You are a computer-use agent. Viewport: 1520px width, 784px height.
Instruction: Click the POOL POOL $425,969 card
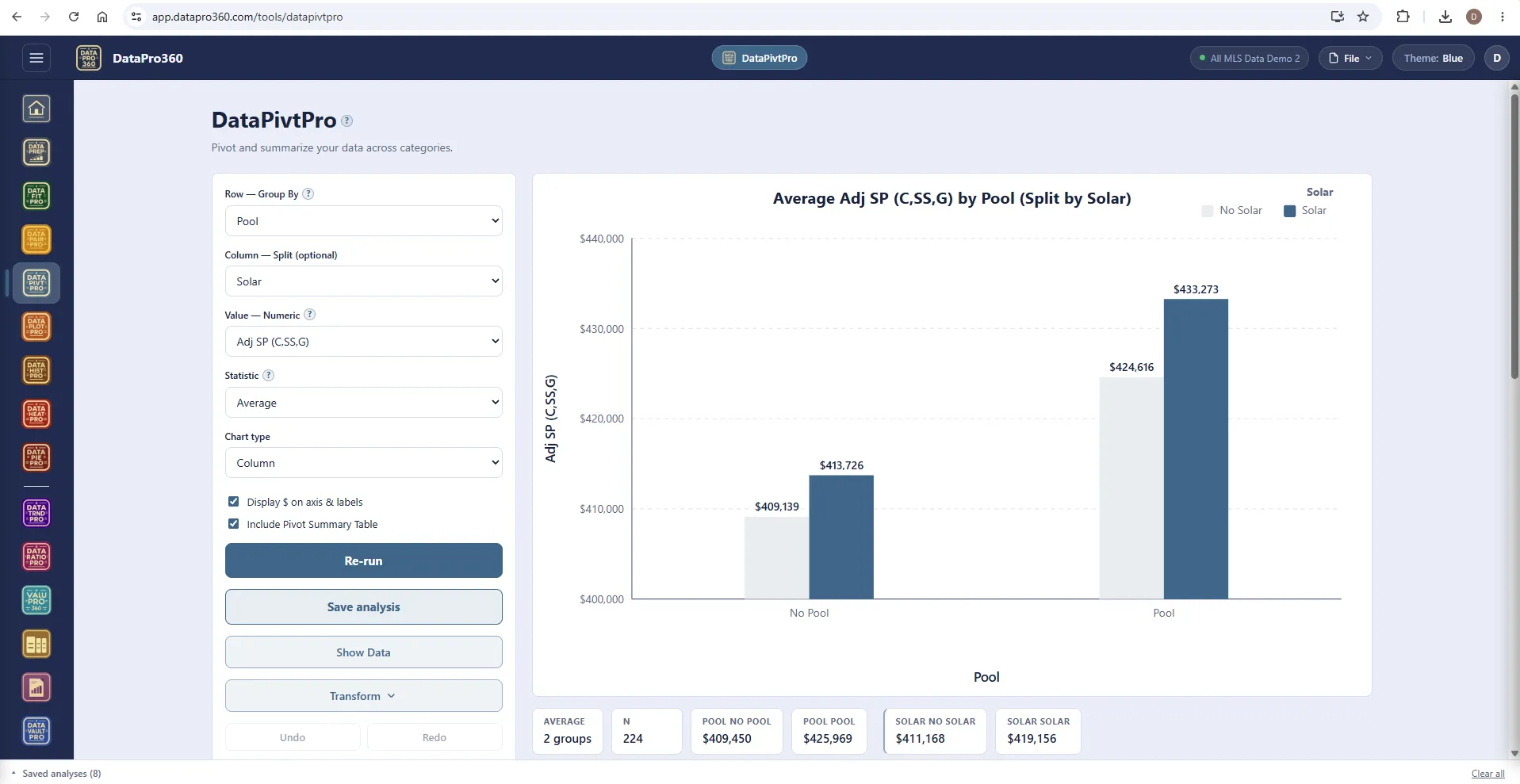pyautogui.click(x=829, y=731)
